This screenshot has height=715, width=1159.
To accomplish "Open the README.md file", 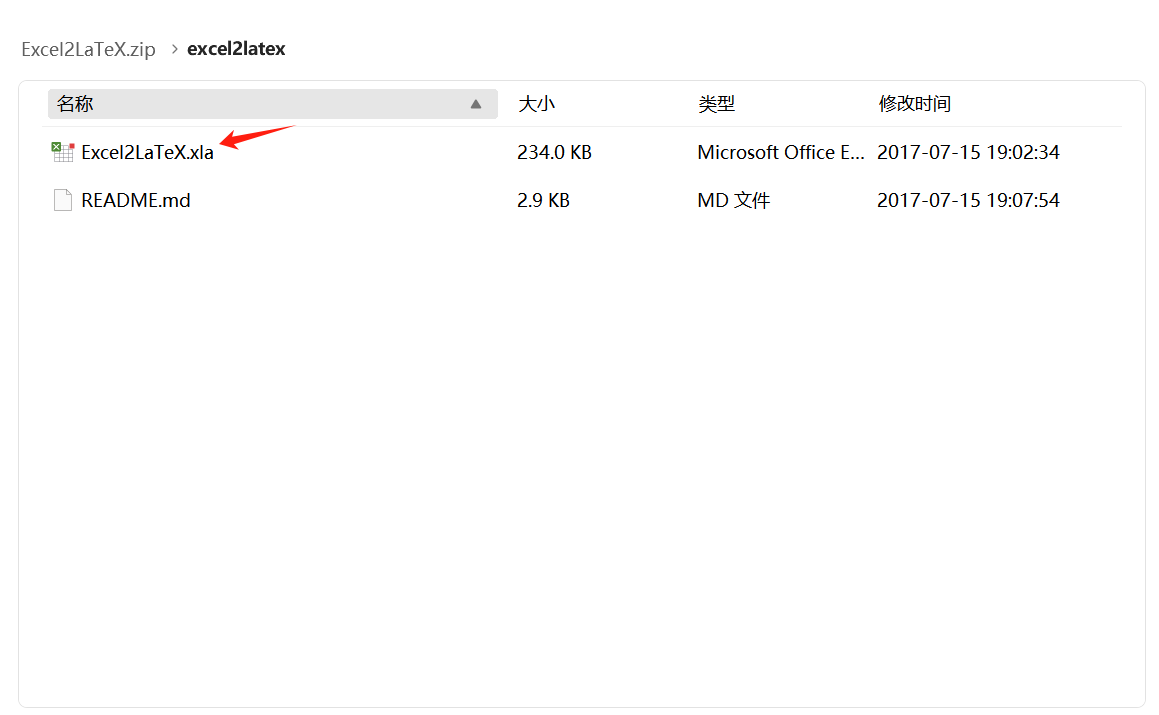I will point(136,199).
